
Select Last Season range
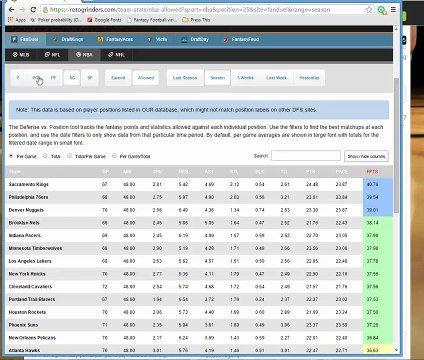tap(185, 78)
